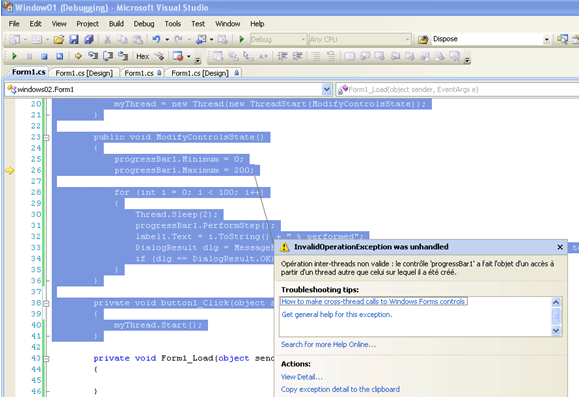Open the Tools menu
Image resolution: width=581 pixels, height=397 pixels.
pos(173,24)
